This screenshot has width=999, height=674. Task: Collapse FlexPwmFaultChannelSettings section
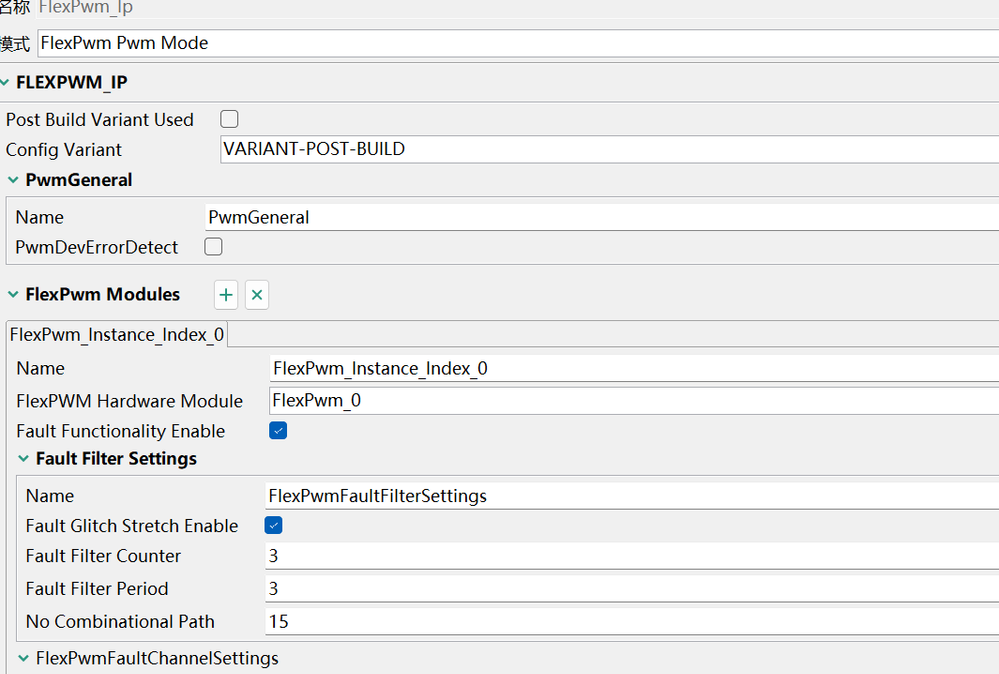[x=24, y=658]
